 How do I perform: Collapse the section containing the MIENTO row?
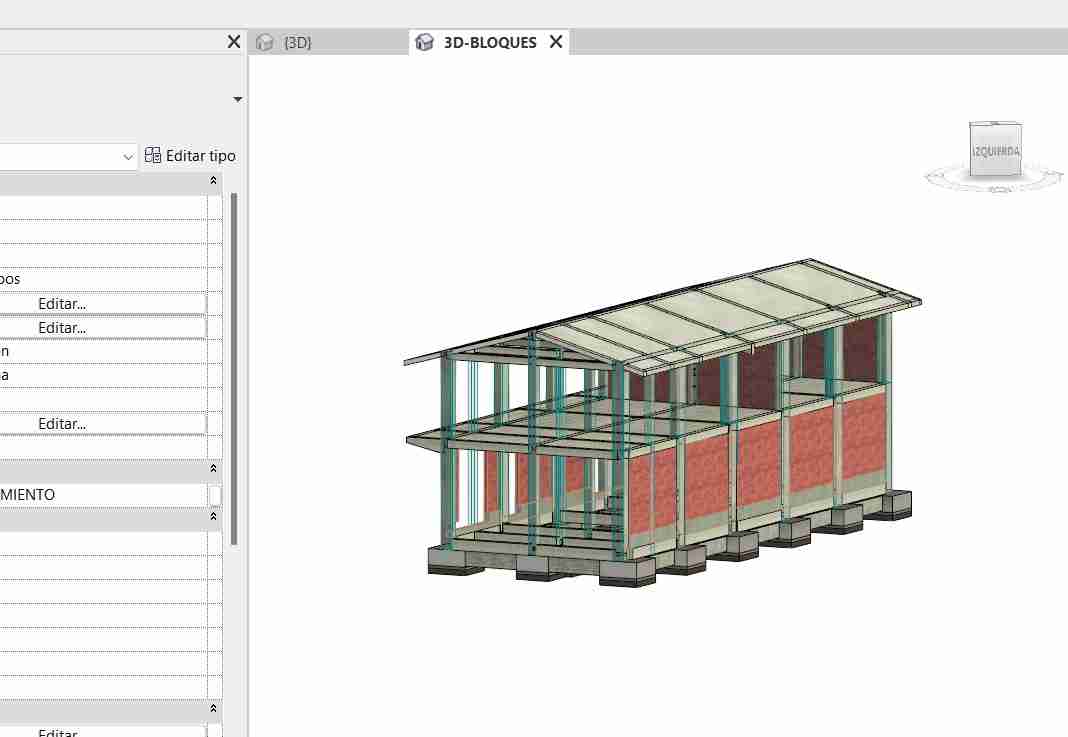[x=213, y=468]
